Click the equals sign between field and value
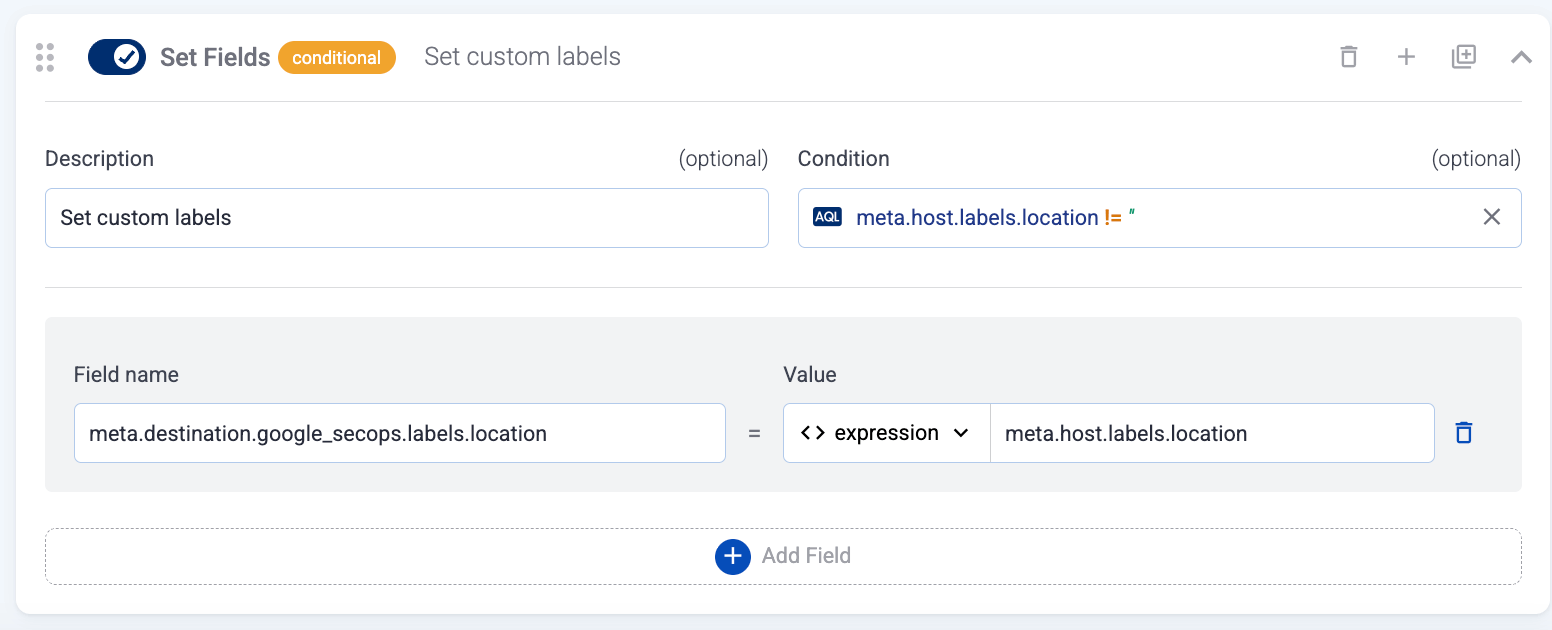Viewport: 1552px width, 630px height. point(756,432)
